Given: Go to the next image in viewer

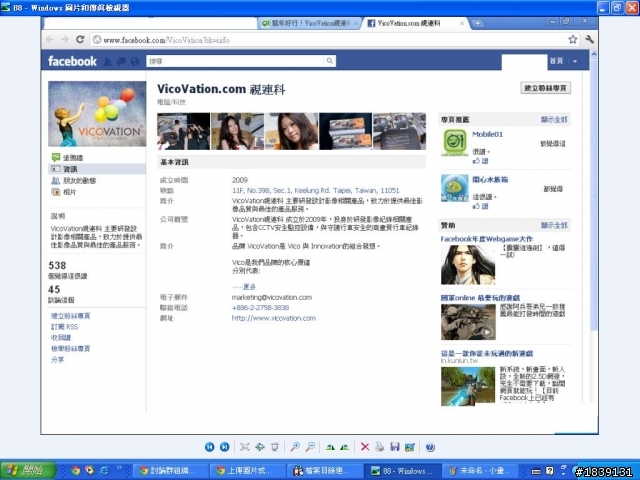Looking at the screenshot, I should [224, 447].
